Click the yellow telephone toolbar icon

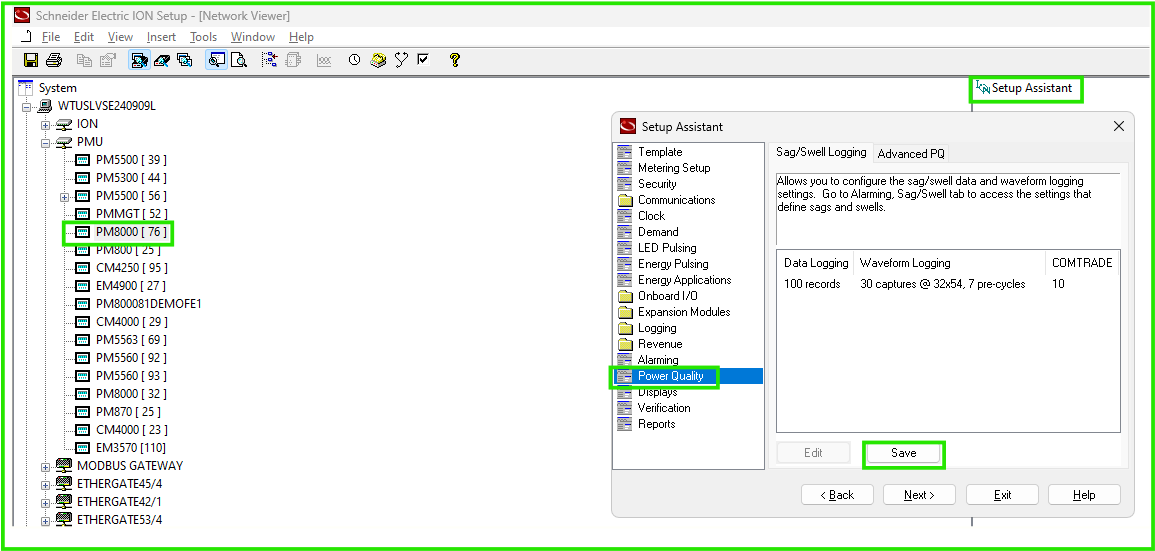pos(378,60)
